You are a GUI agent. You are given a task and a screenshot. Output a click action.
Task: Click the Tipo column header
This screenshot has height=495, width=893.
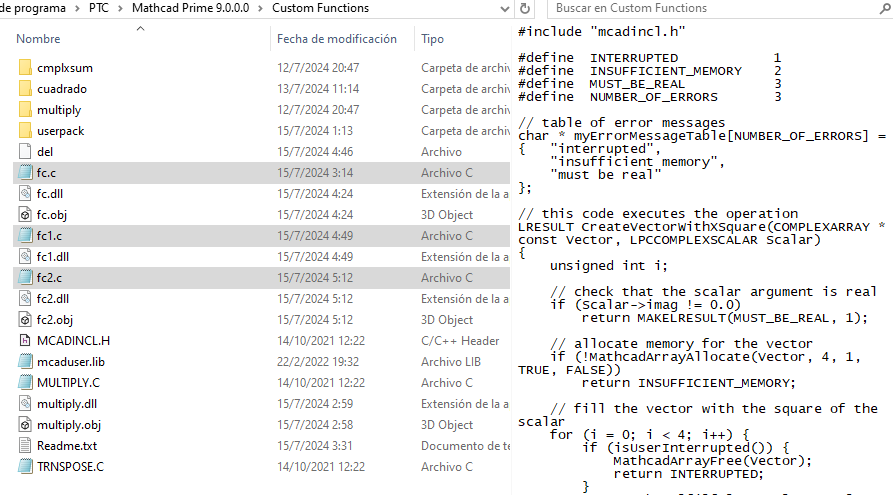pyautogui.click(x=433, y=39)
